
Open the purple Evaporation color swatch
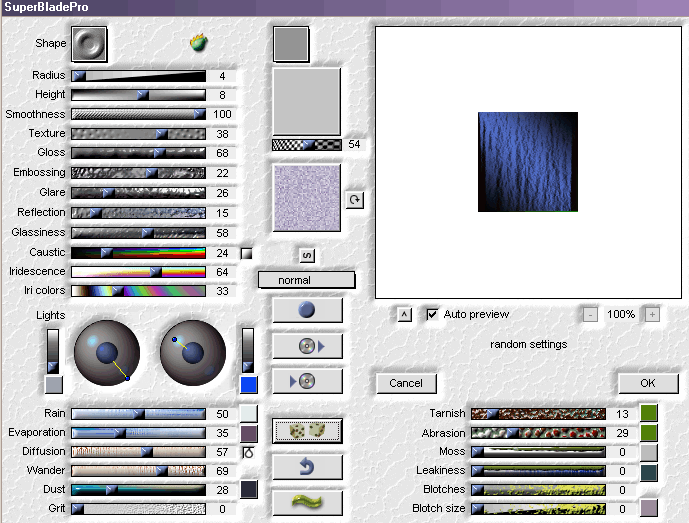coord(249,433)
